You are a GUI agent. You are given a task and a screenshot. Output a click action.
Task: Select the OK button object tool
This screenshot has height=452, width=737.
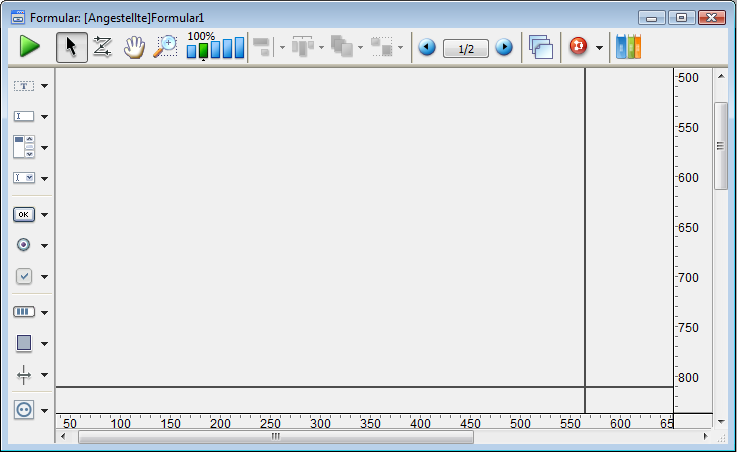click(x=24, y=214)
